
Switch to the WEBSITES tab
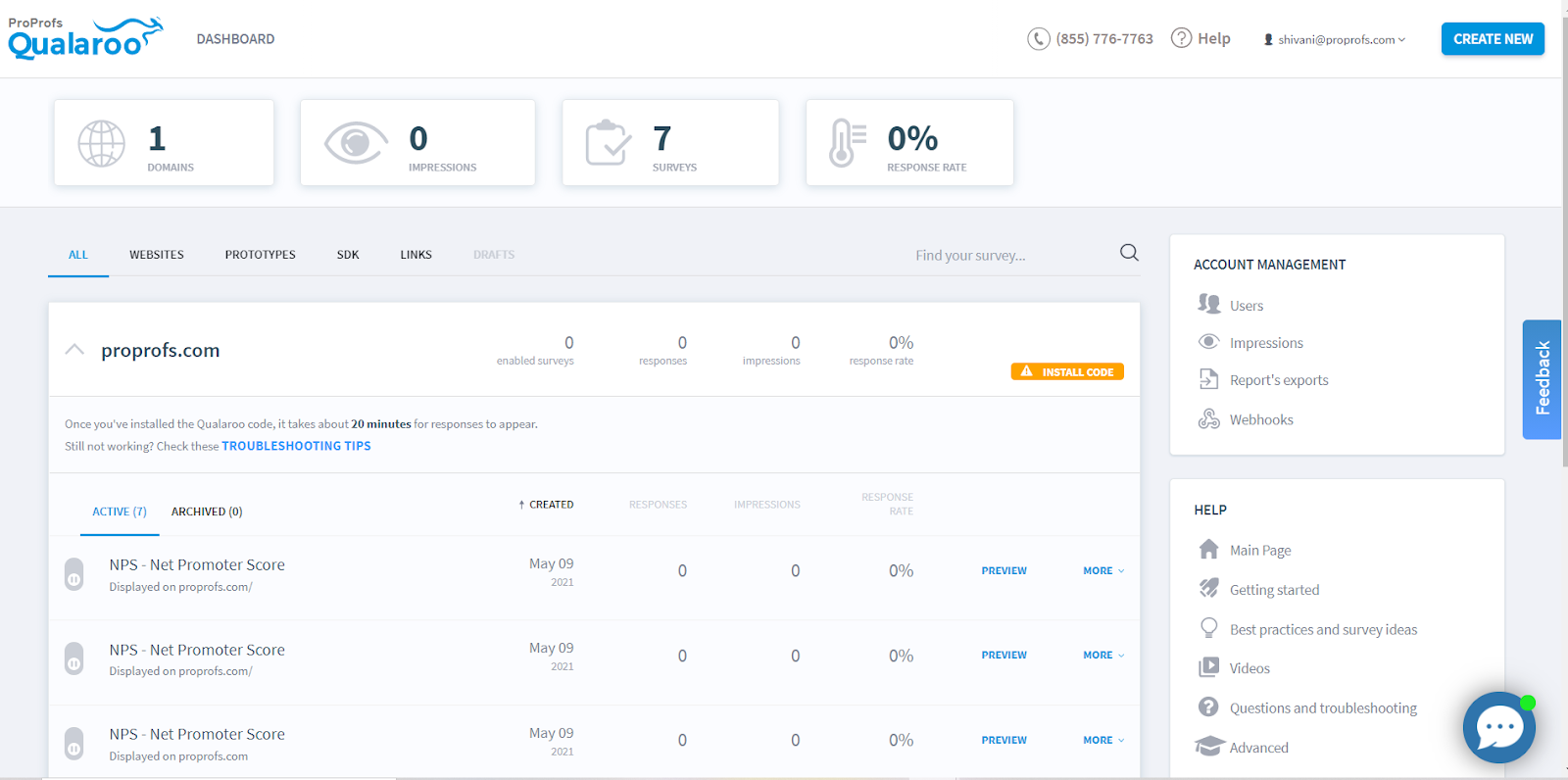pyautogui.click(x=157, y=255)
